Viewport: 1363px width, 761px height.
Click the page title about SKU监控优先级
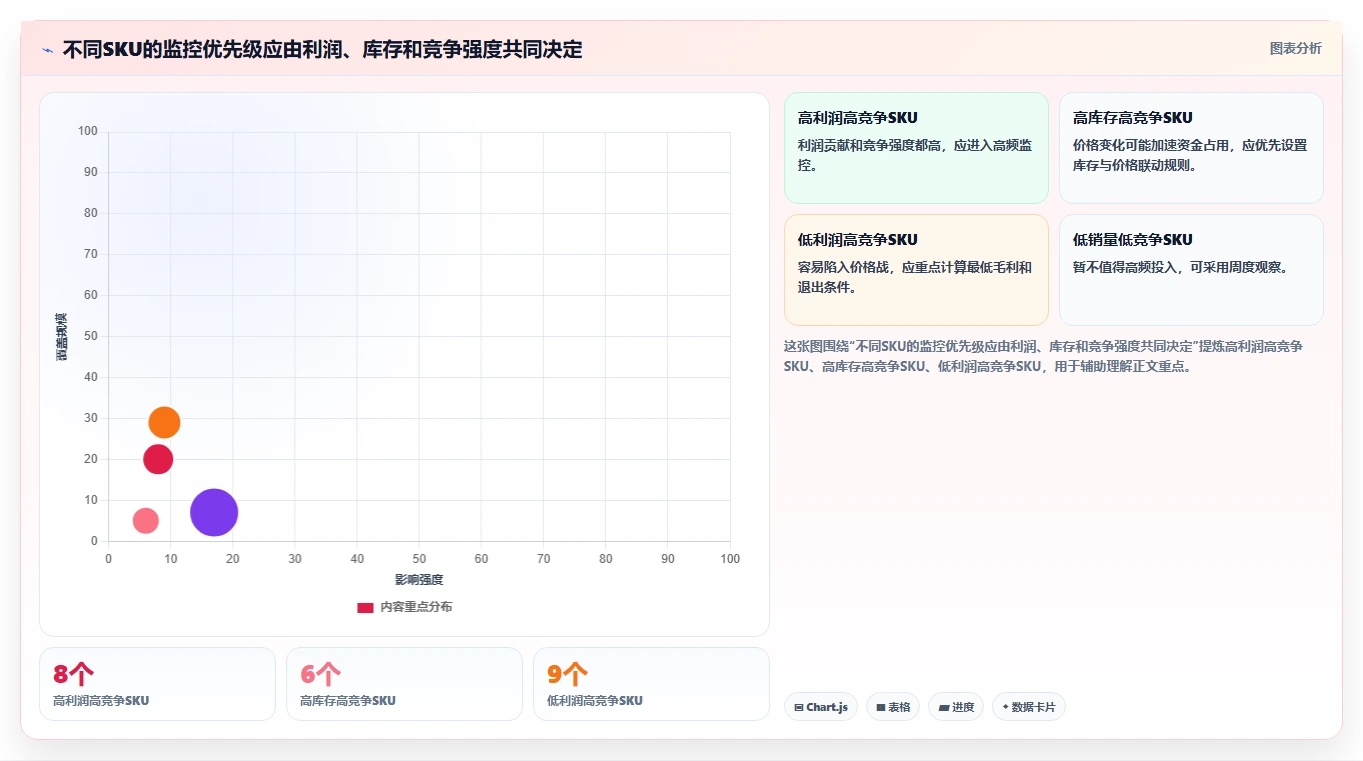[322, 49]
